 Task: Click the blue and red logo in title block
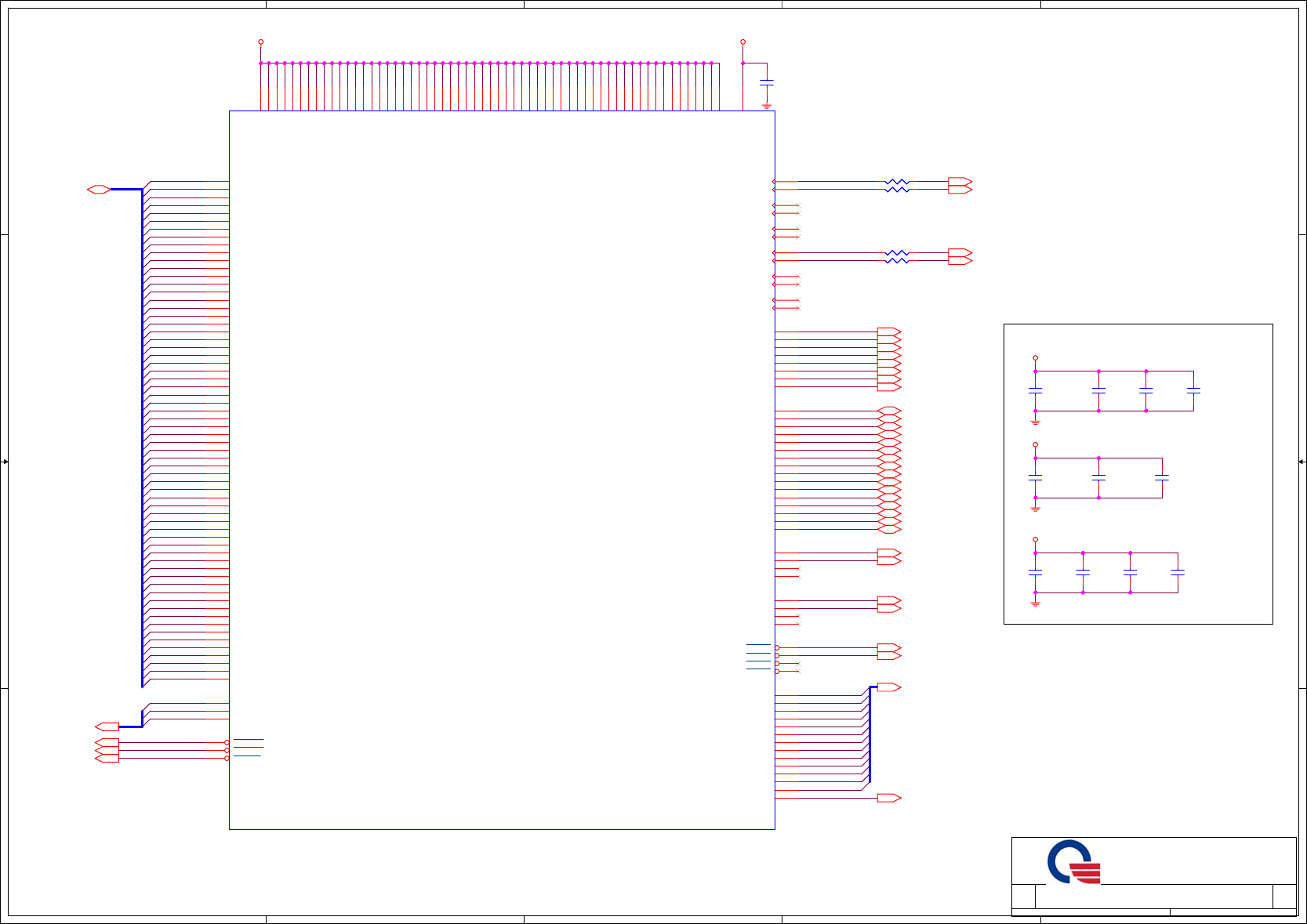point(1074,862)
